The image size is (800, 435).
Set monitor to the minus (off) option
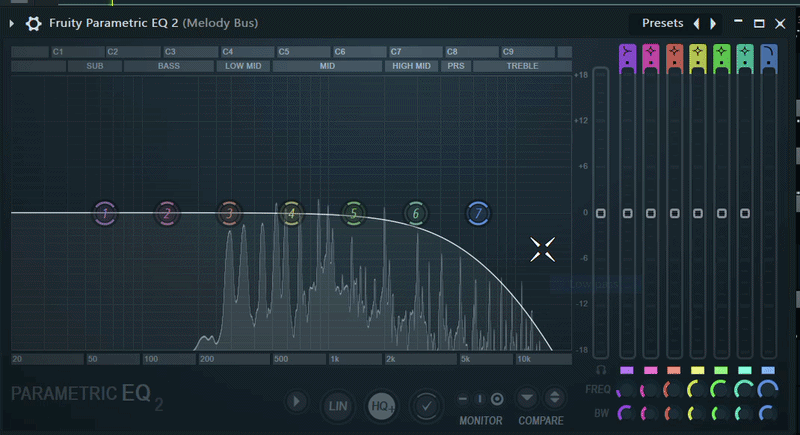tap(463, 399)
